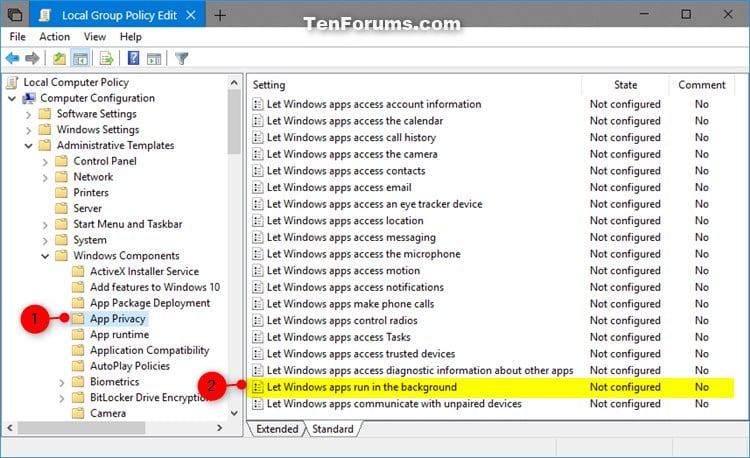Open the Action menu
Screen dimensions: 750x458
click(x=55, y=37)
